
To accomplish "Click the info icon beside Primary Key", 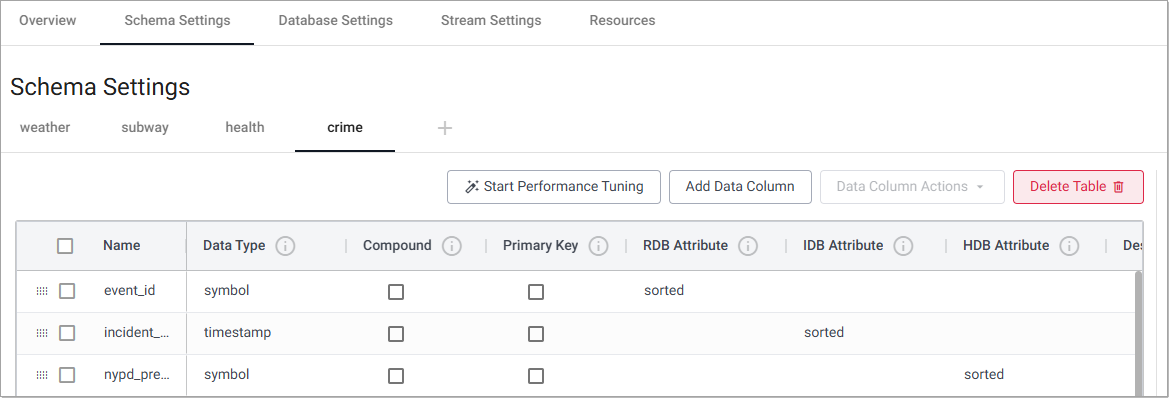I will pos(598,246).
